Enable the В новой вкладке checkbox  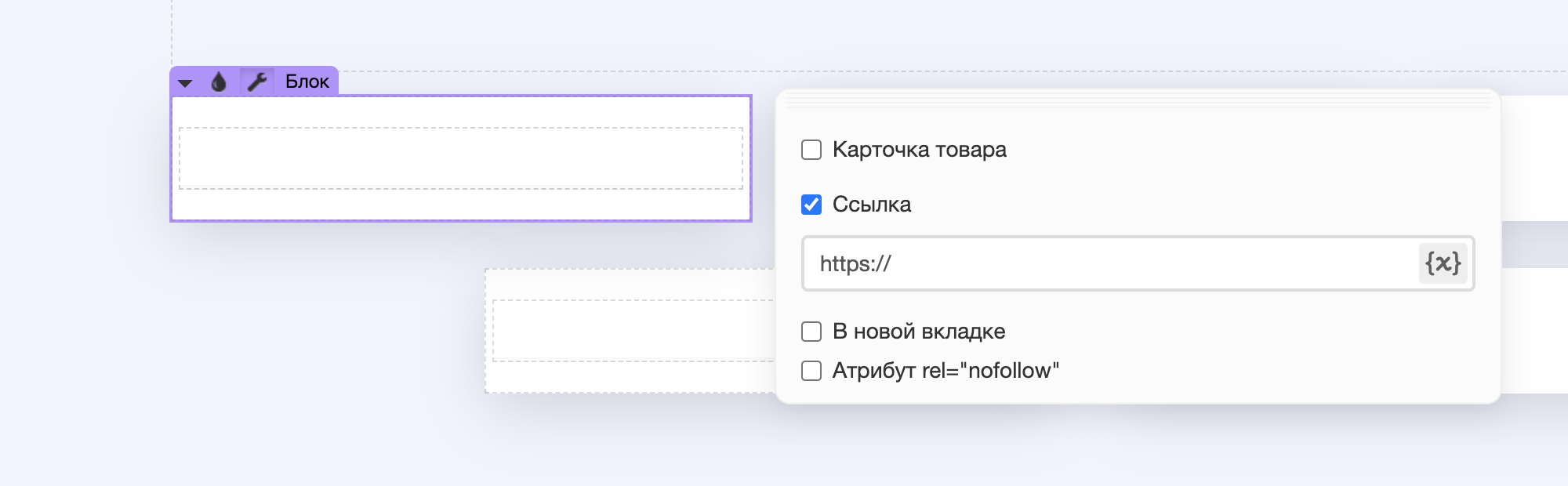click(811, 332)
